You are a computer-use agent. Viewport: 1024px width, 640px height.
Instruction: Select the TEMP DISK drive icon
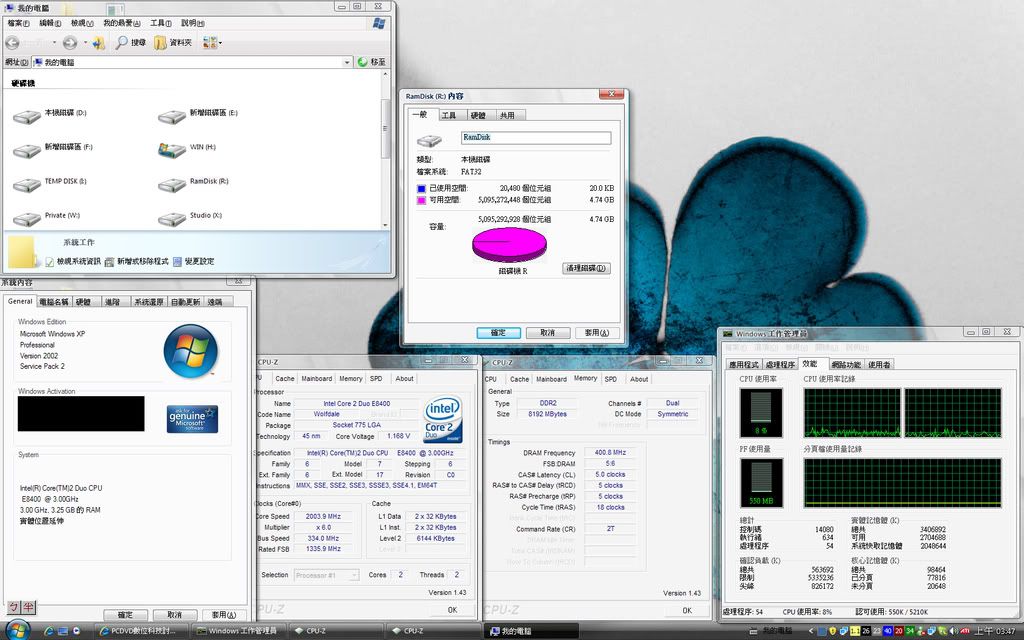coord(27,185)
